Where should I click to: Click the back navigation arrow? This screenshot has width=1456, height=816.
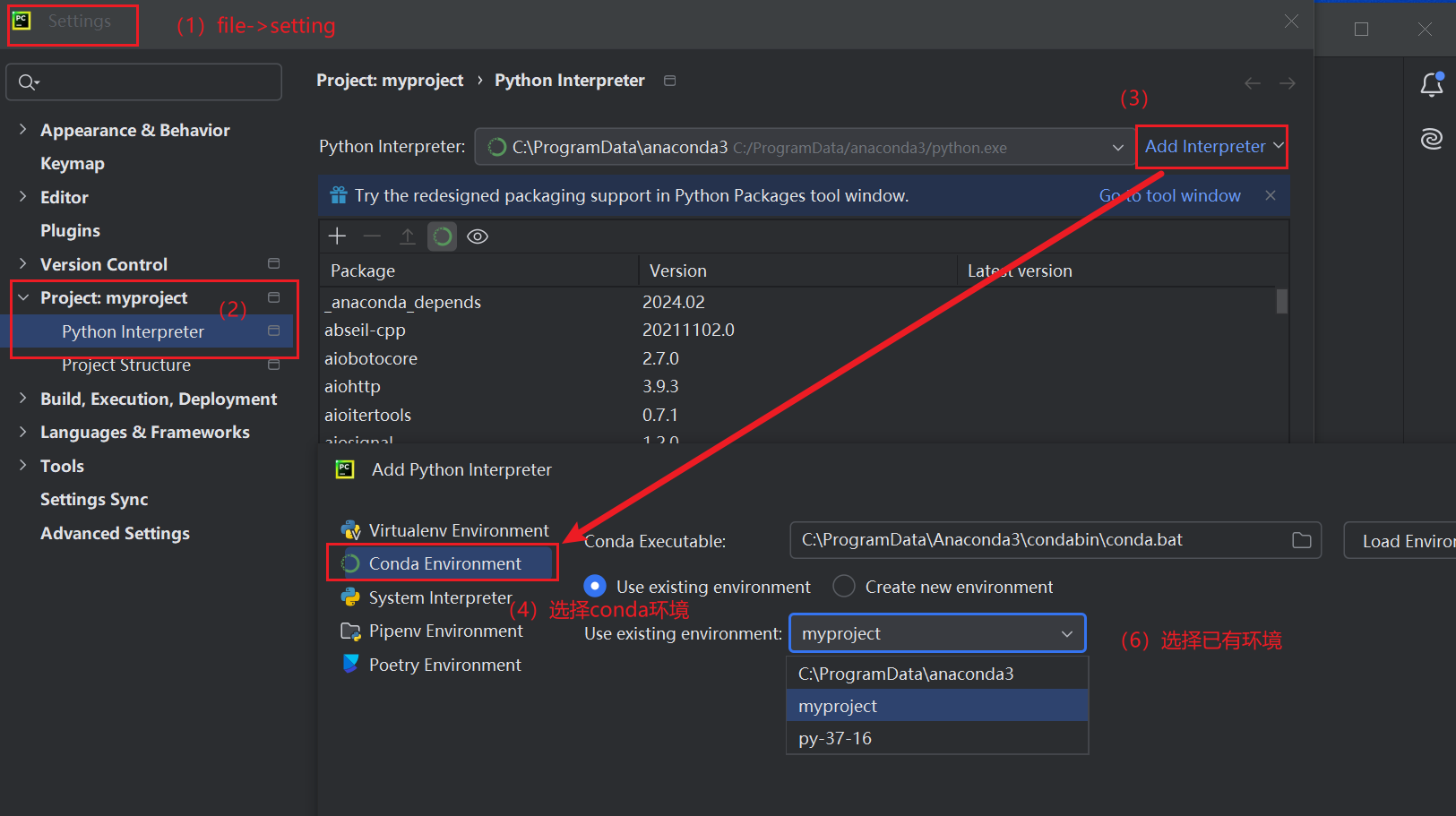click(1252, 82)
